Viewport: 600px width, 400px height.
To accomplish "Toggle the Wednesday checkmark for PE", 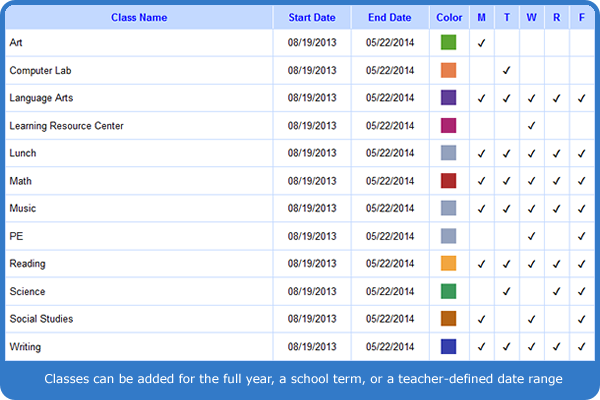I will (x=532, y=236).
